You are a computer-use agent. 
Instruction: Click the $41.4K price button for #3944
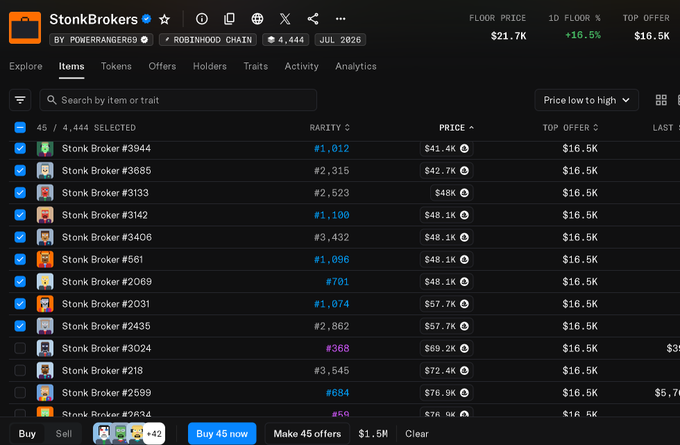[x=446, y=148]
